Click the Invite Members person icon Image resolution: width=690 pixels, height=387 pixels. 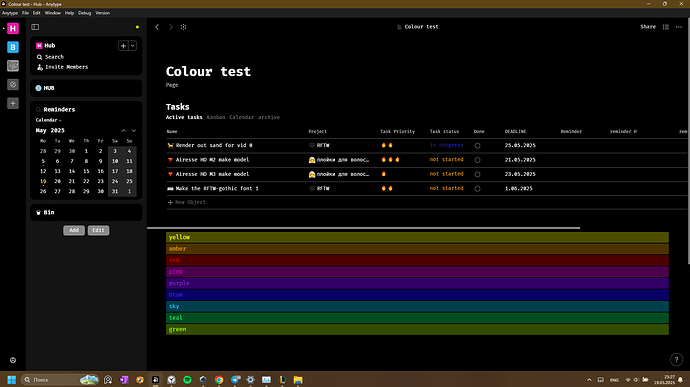(x=40, y=67)
